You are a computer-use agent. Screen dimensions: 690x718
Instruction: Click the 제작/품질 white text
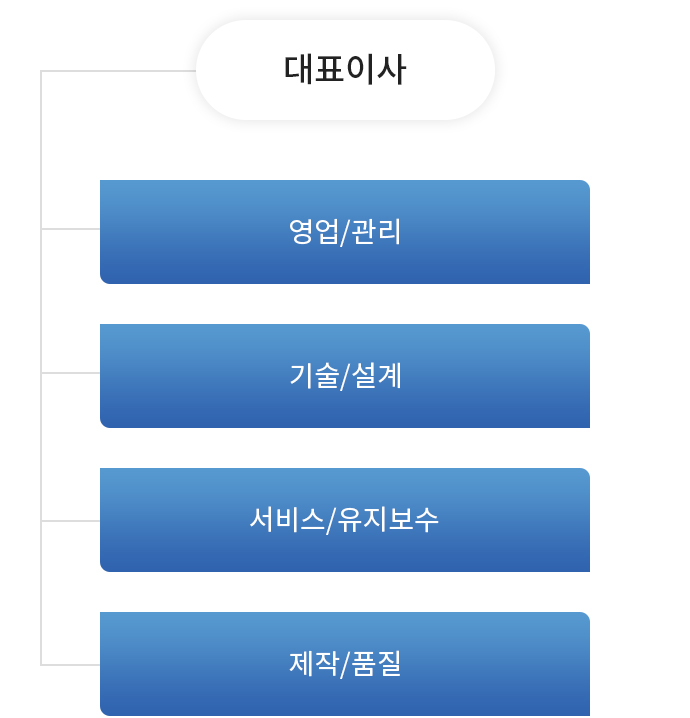pos(345,664)
